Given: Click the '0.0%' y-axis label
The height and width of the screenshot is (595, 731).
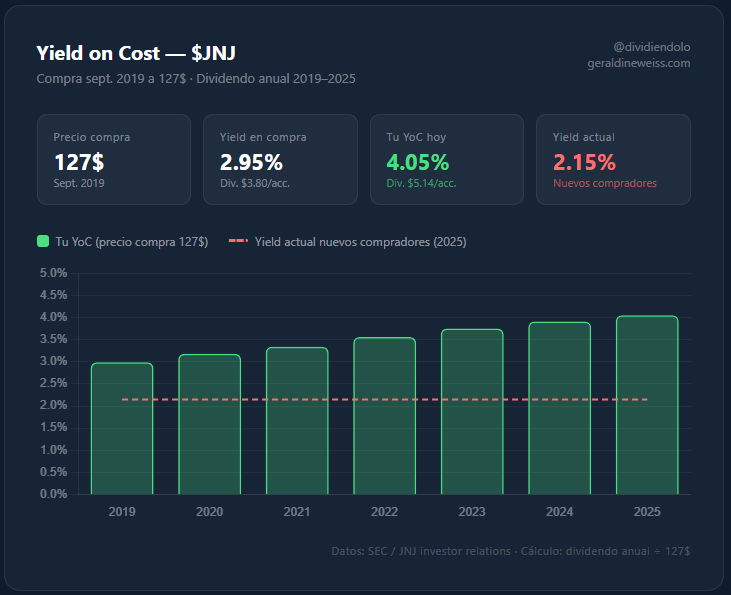Looking at the screenshot, I should click(x=54, y=494).
